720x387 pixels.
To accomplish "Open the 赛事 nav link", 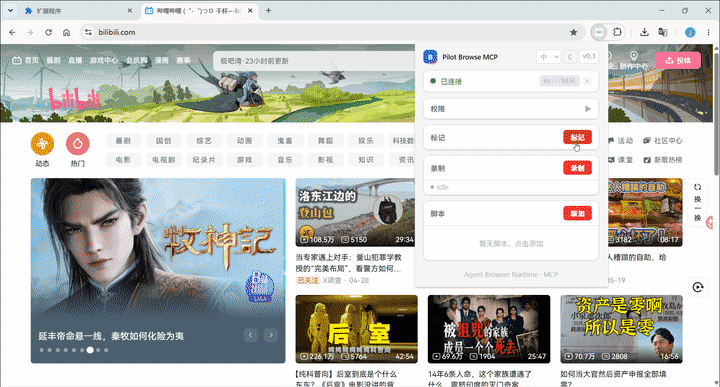I will coord(183,60).
